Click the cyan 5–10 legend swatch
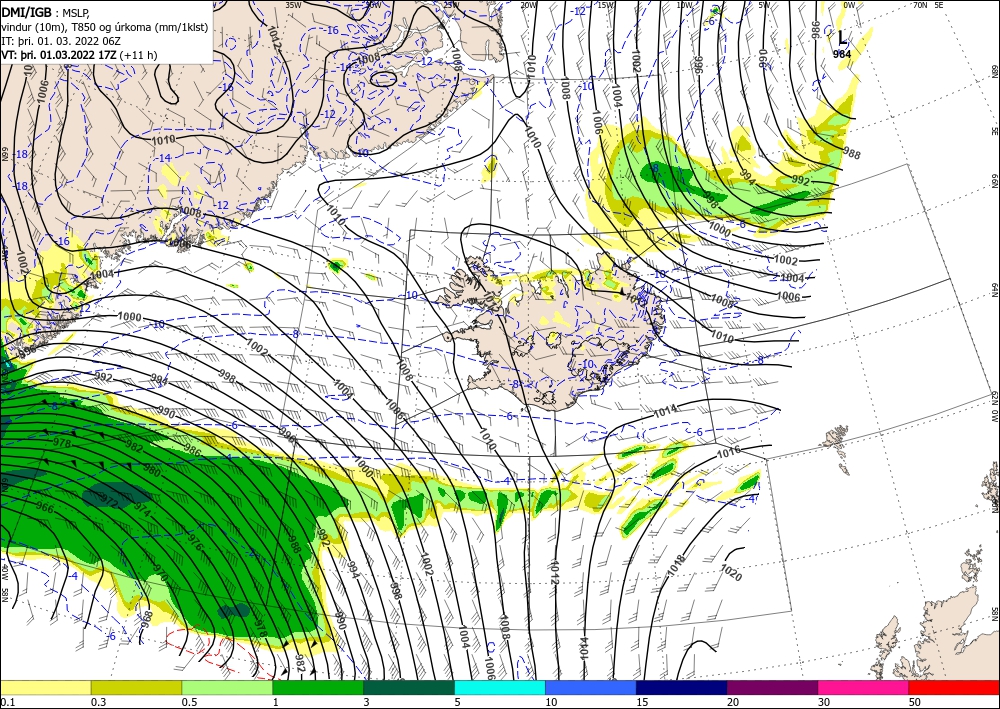The image size is (1000, 709). pyautogui.click(x=499, y=687)
